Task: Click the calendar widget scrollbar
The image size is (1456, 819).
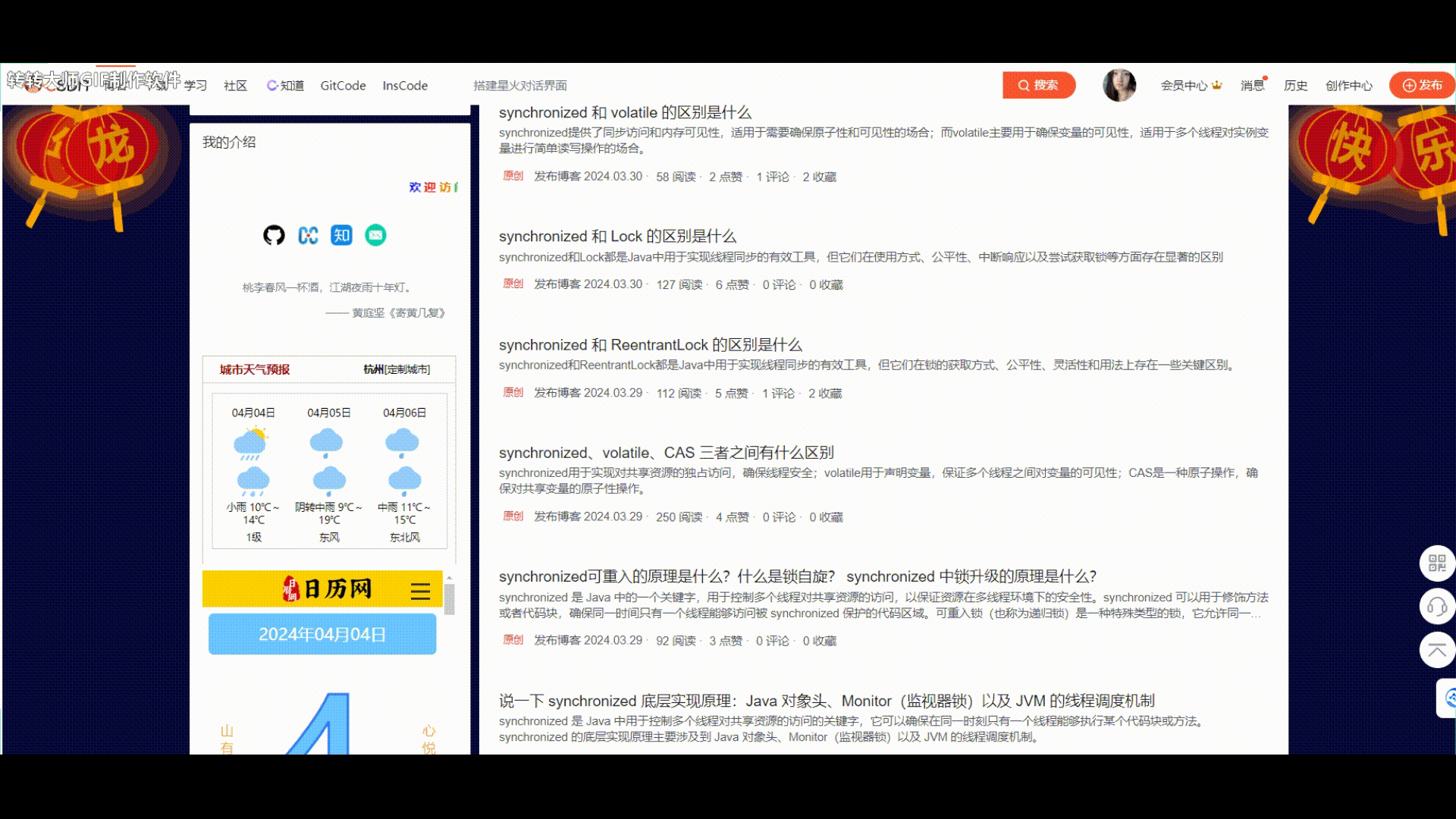Action: click(x=449, y=599)
